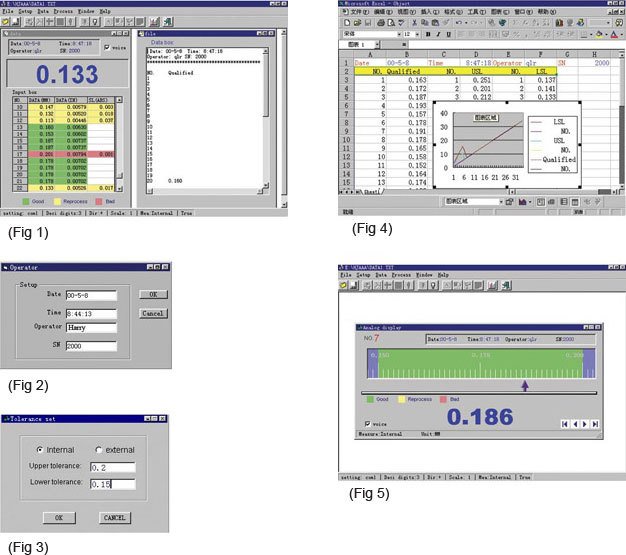
Task: Click the Print Preview icon in Excel
Action: tap(391, 23)
